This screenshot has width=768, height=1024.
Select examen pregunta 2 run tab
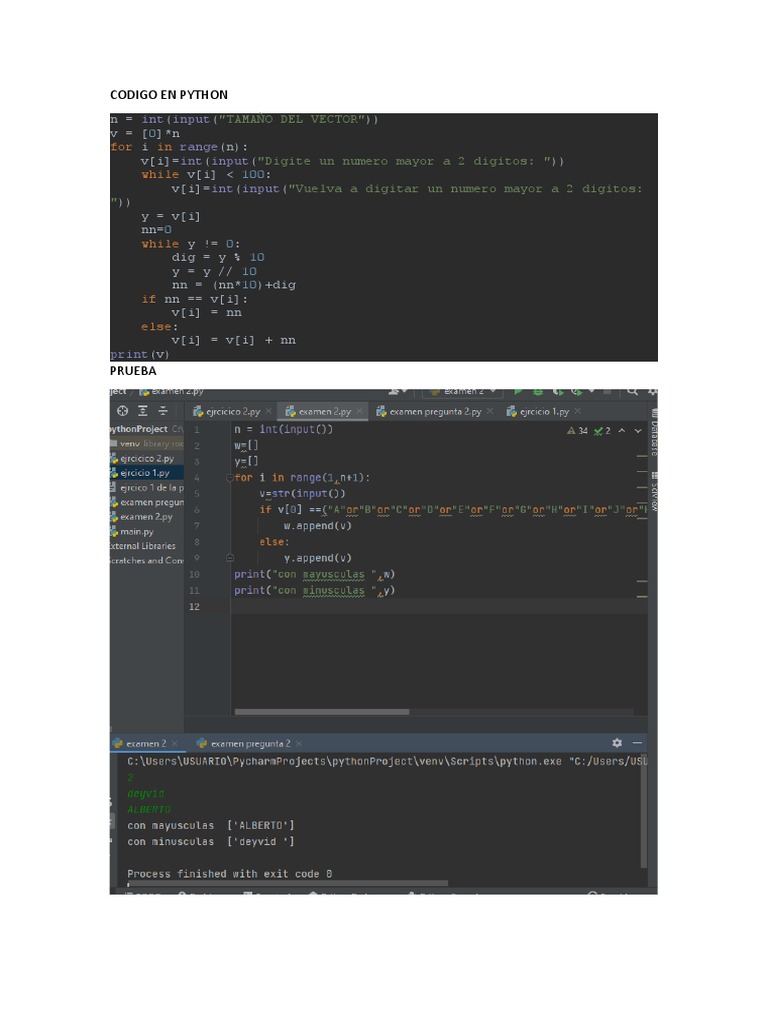pos(249,743)
